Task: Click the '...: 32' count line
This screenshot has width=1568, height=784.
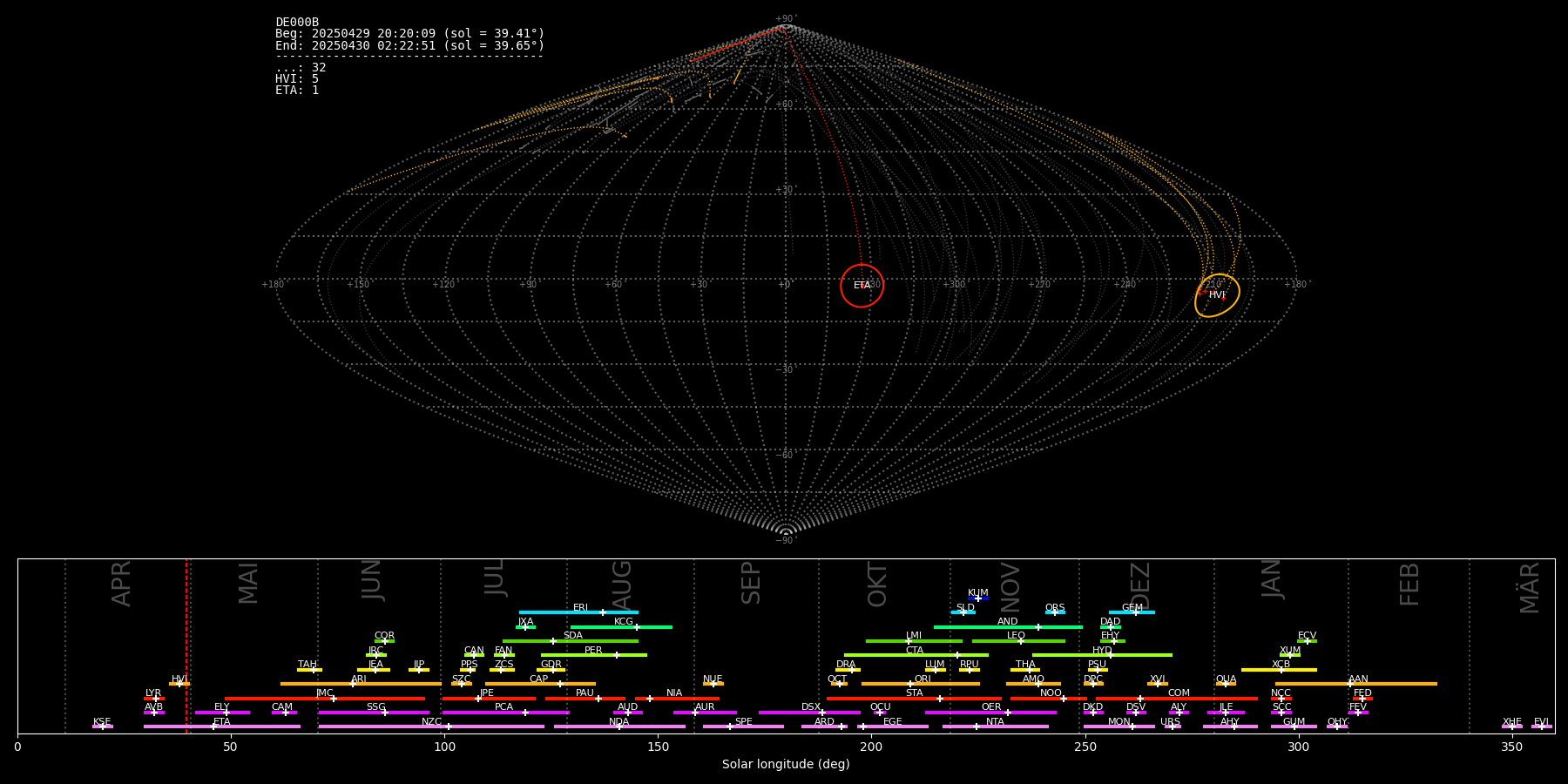Action: [x=301, y=68]
